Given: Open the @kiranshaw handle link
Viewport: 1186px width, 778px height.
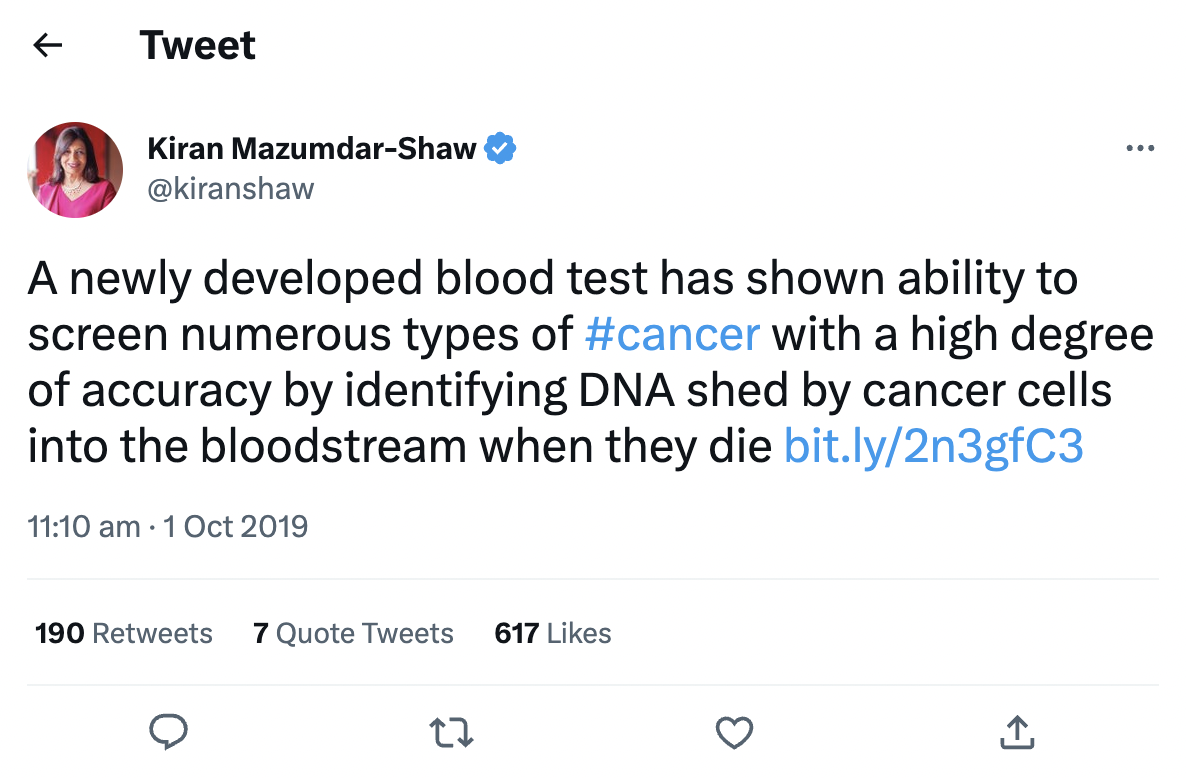Looking at the screenshot, I should click(231, 188).
